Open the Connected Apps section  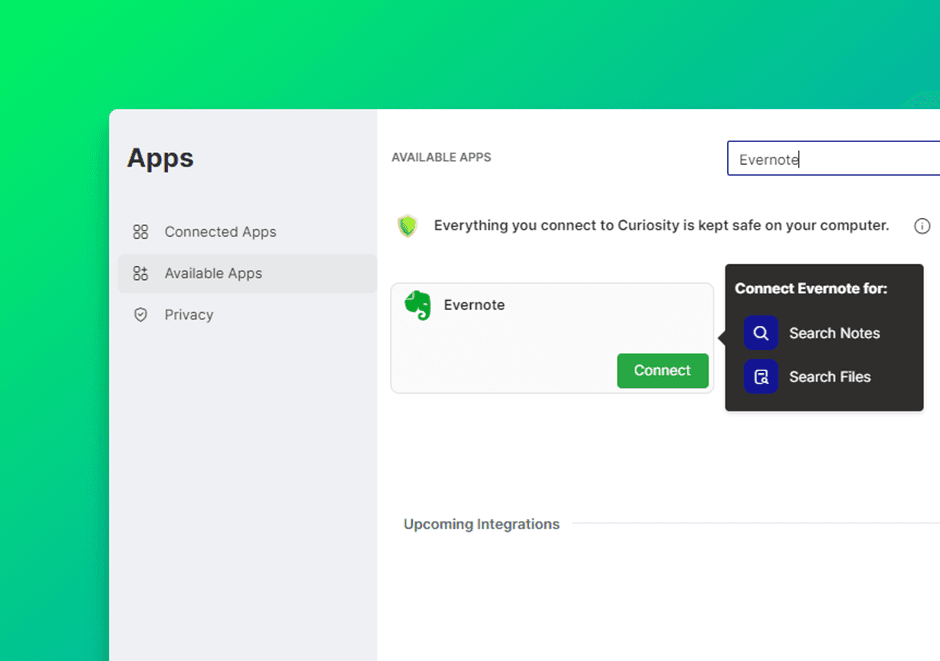tap(247, 232)
